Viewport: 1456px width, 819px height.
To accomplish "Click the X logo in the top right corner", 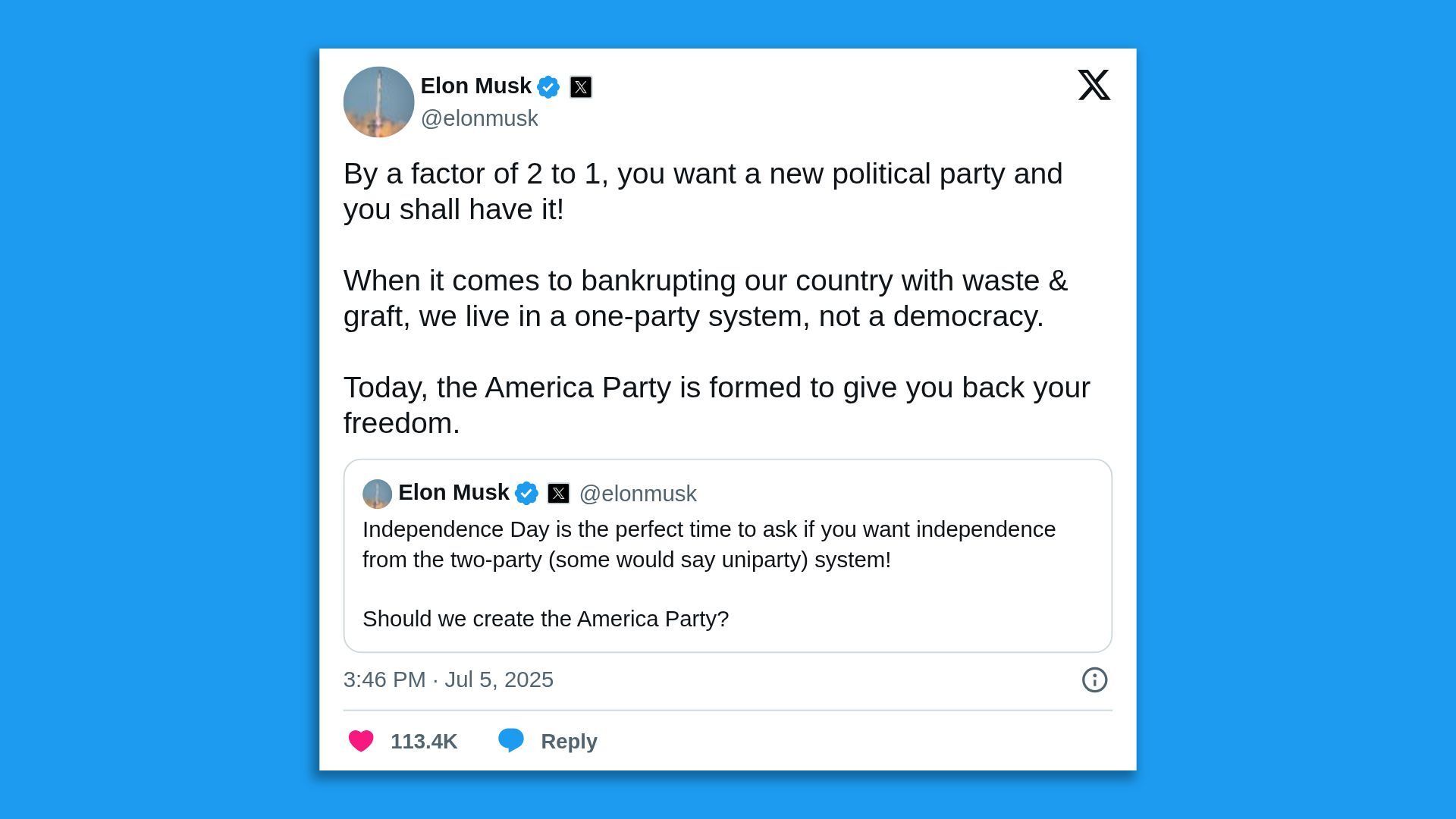I will 1094,86.
